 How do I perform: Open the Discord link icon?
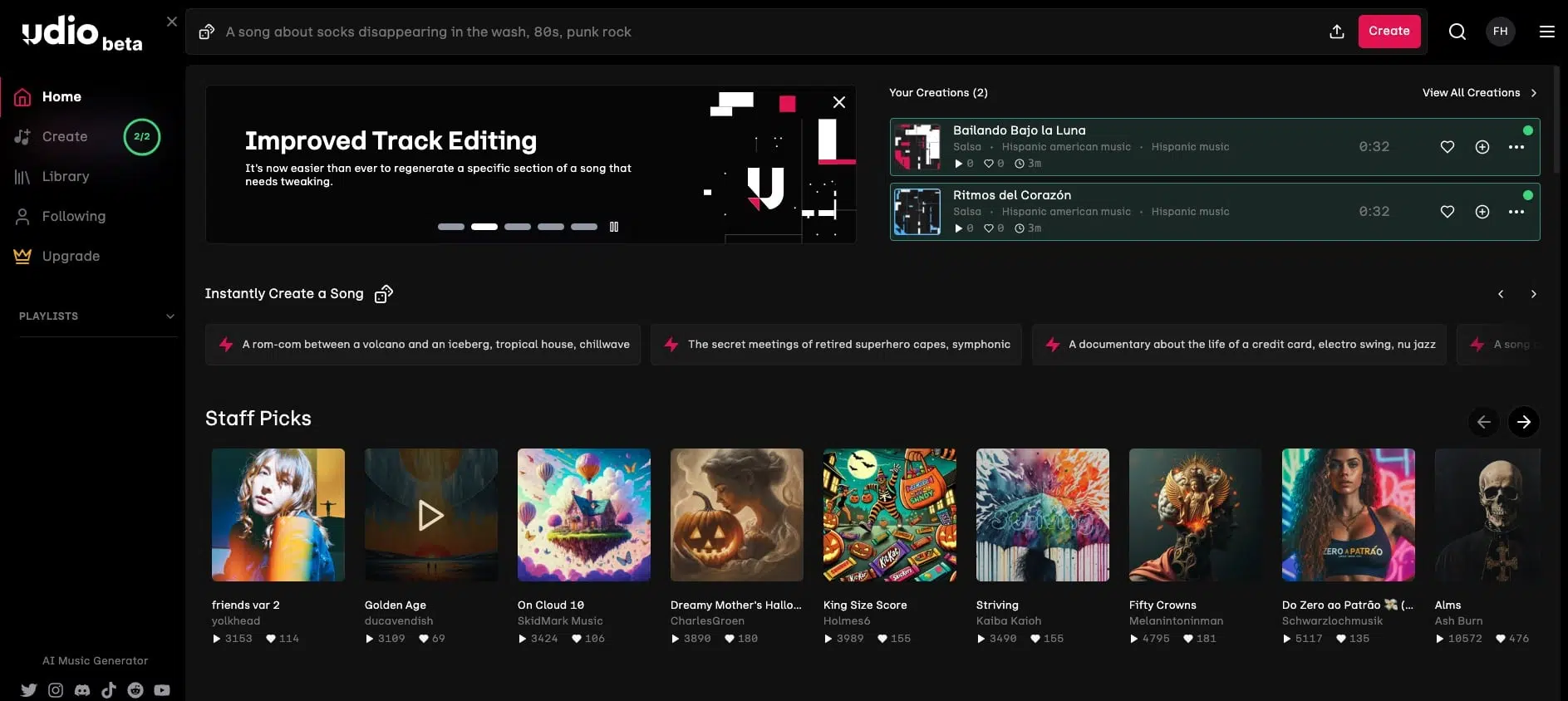tap(82, 690)
